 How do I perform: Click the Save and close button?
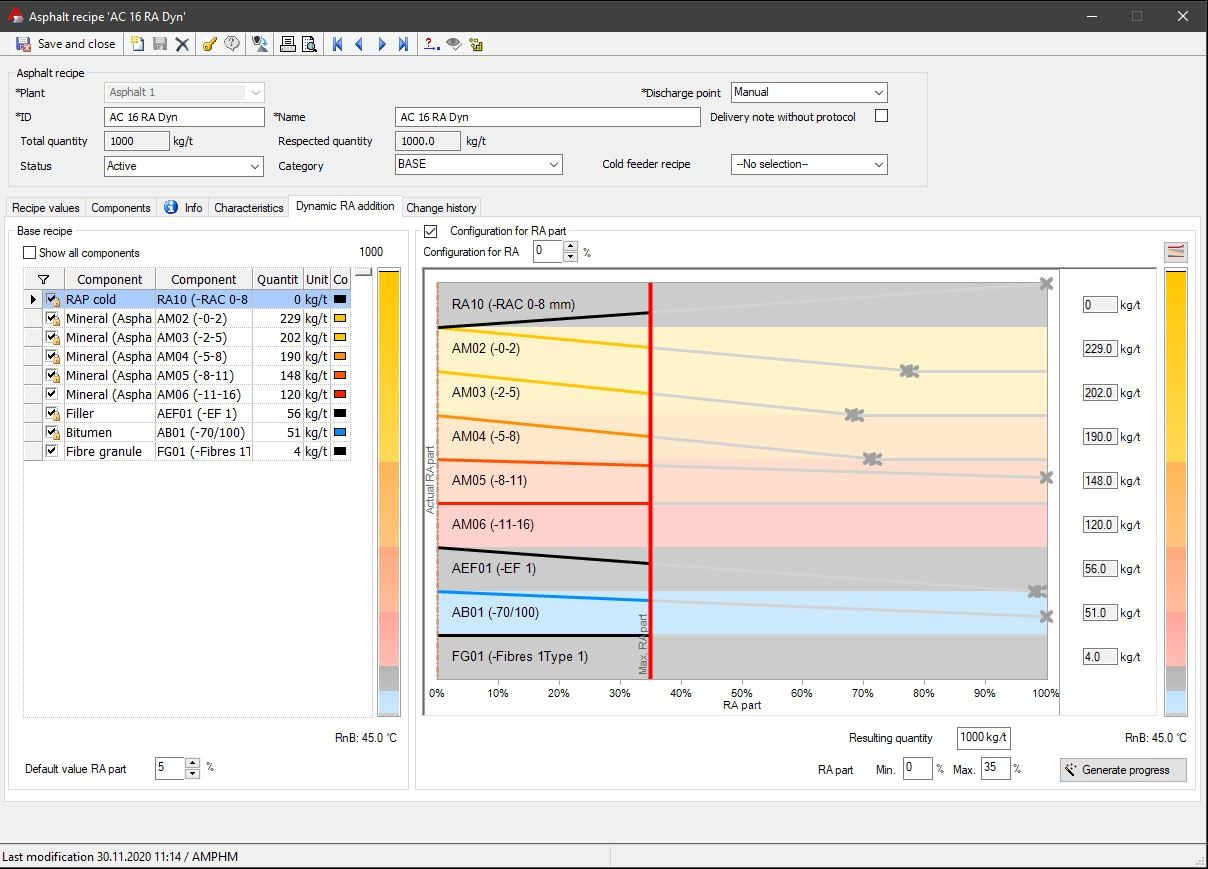66,44
